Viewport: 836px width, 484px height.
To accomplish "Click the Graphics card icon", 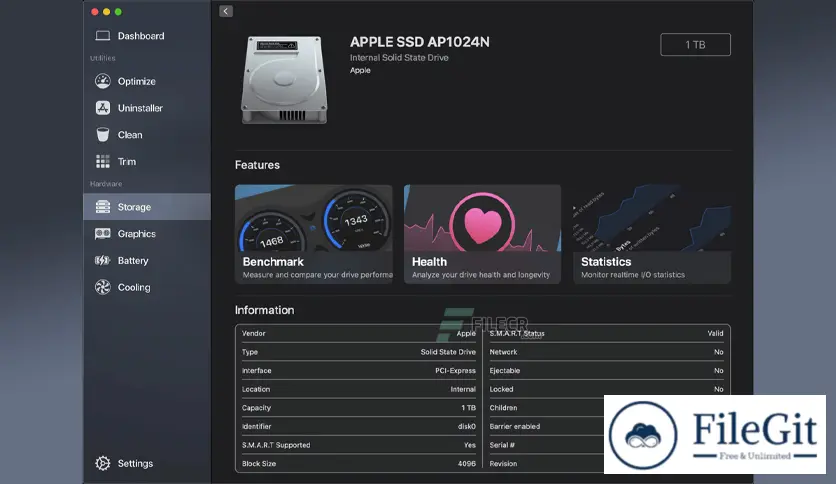I will (102, 233).
